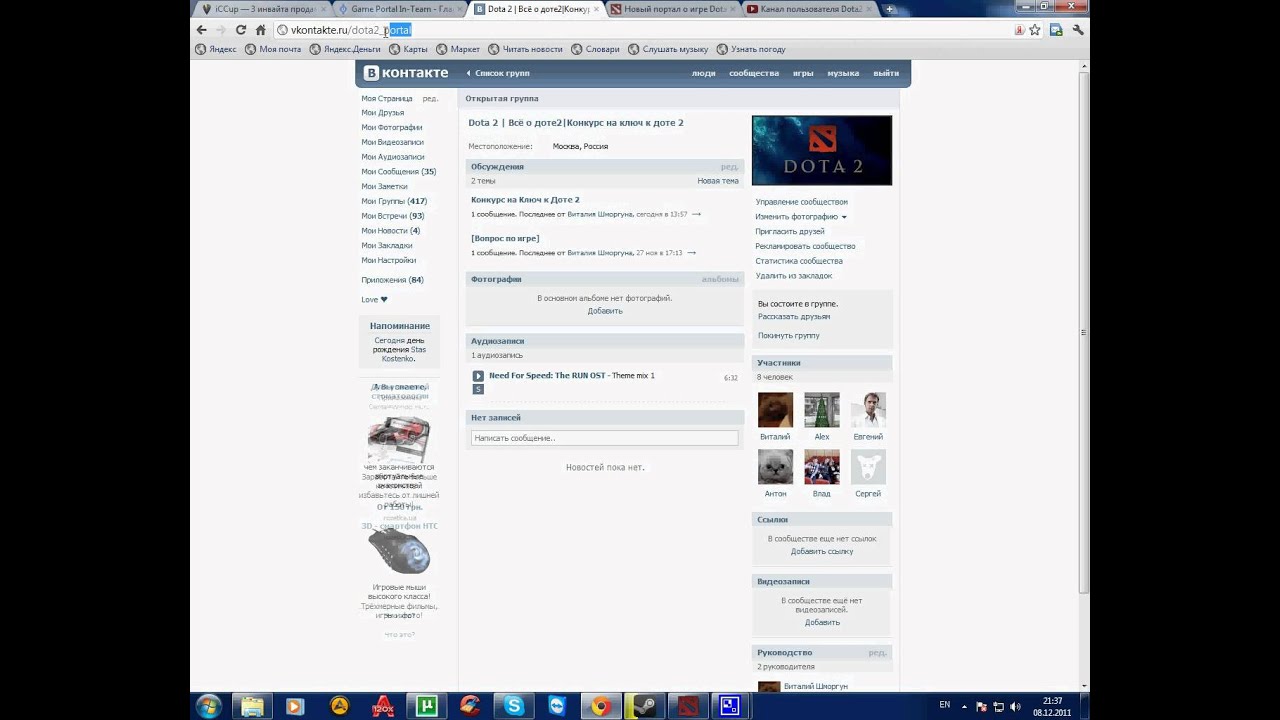
Task: Go to the browser Home page icon
Action: point(260,30)
